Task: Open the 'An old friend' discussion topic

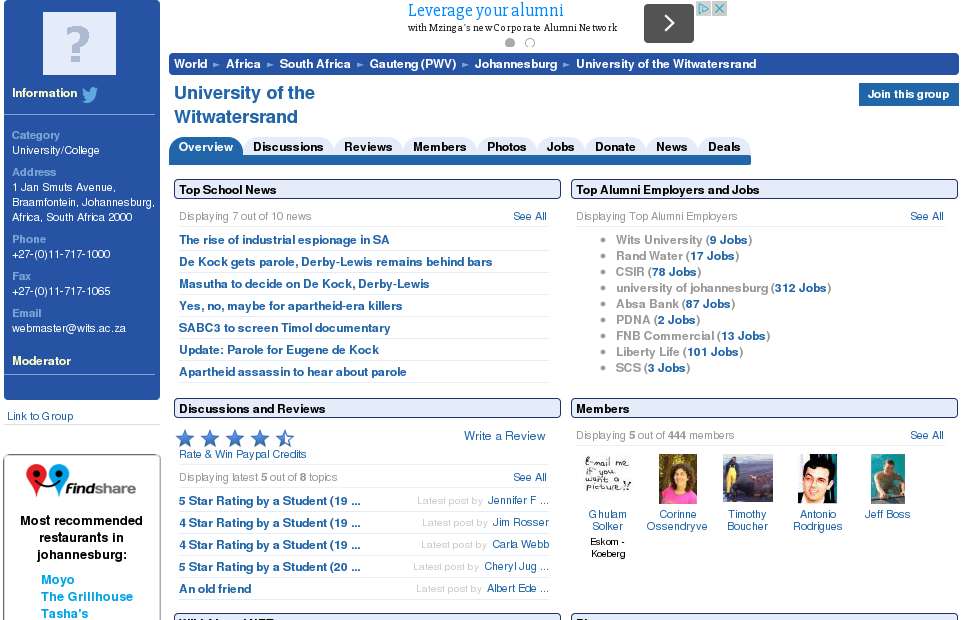Action: [x=215, y=589]
